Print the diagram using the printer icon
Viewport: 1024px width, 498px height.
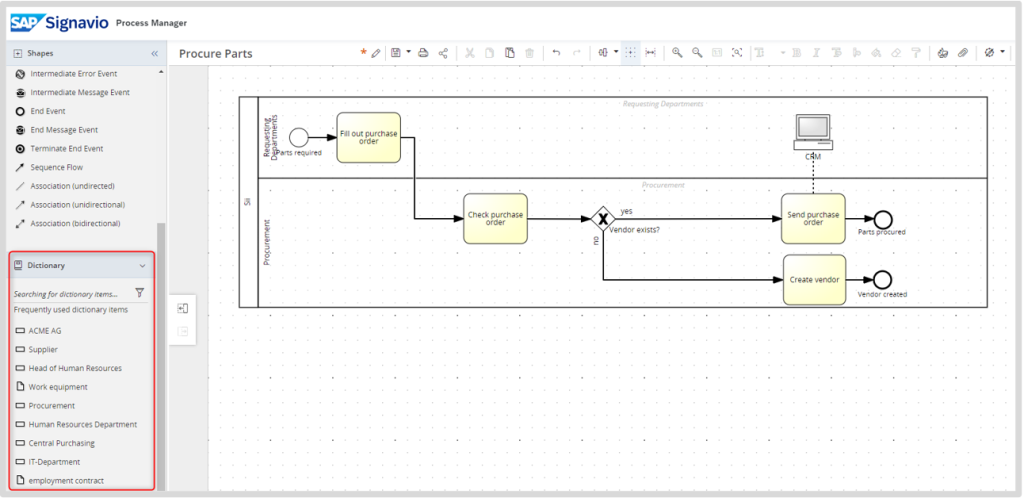[x=423, y=53]
